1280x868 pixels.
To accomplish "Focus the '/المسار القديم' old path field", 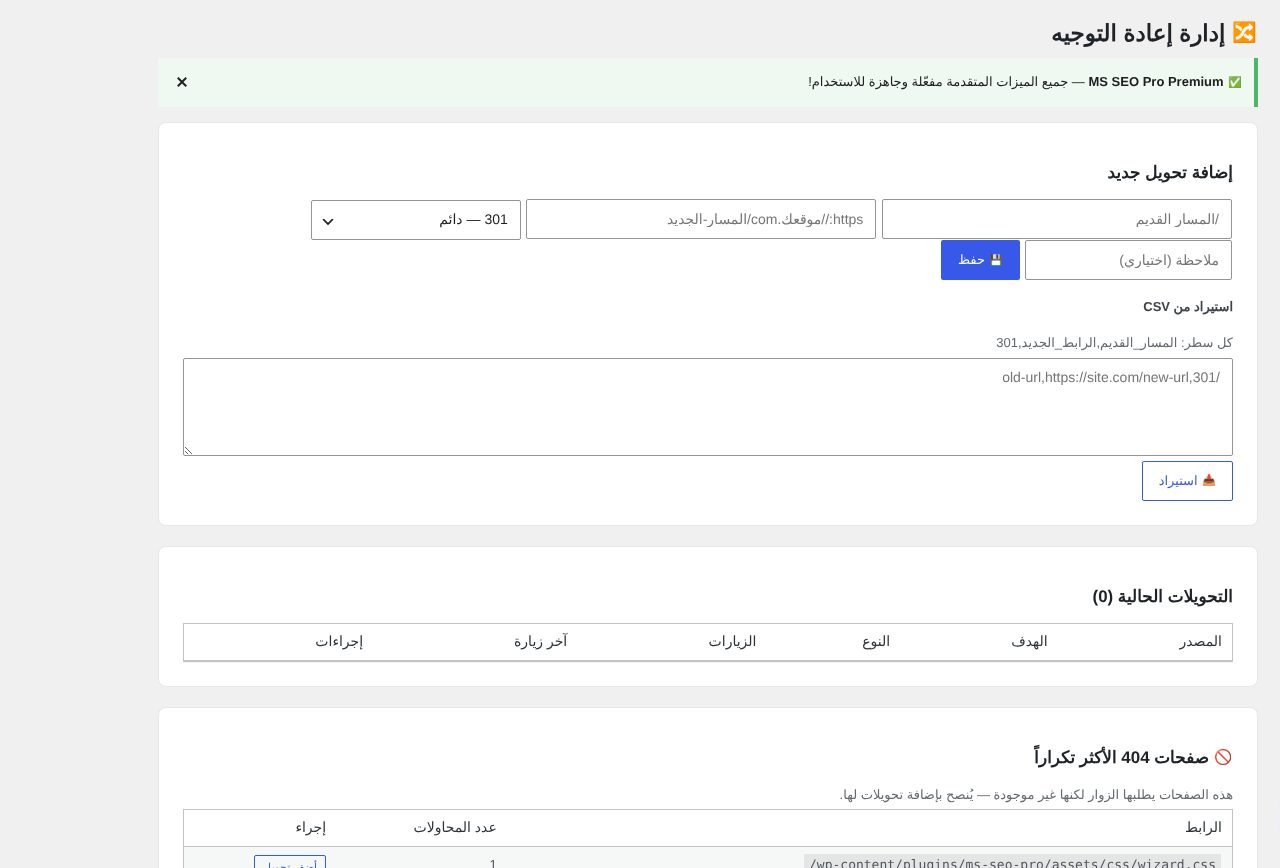I will [1057, 219].
